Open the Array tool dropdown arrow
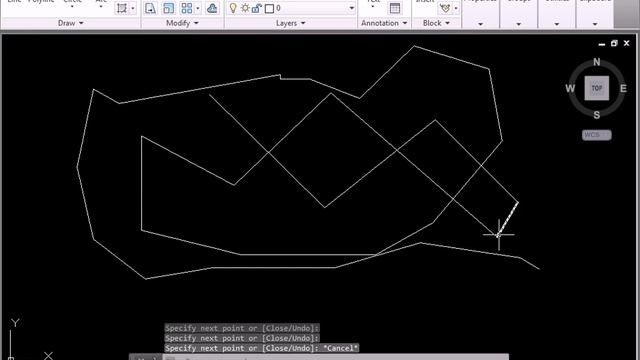The width and height of the screenshot is (640, 360). (x=198, y=8)
